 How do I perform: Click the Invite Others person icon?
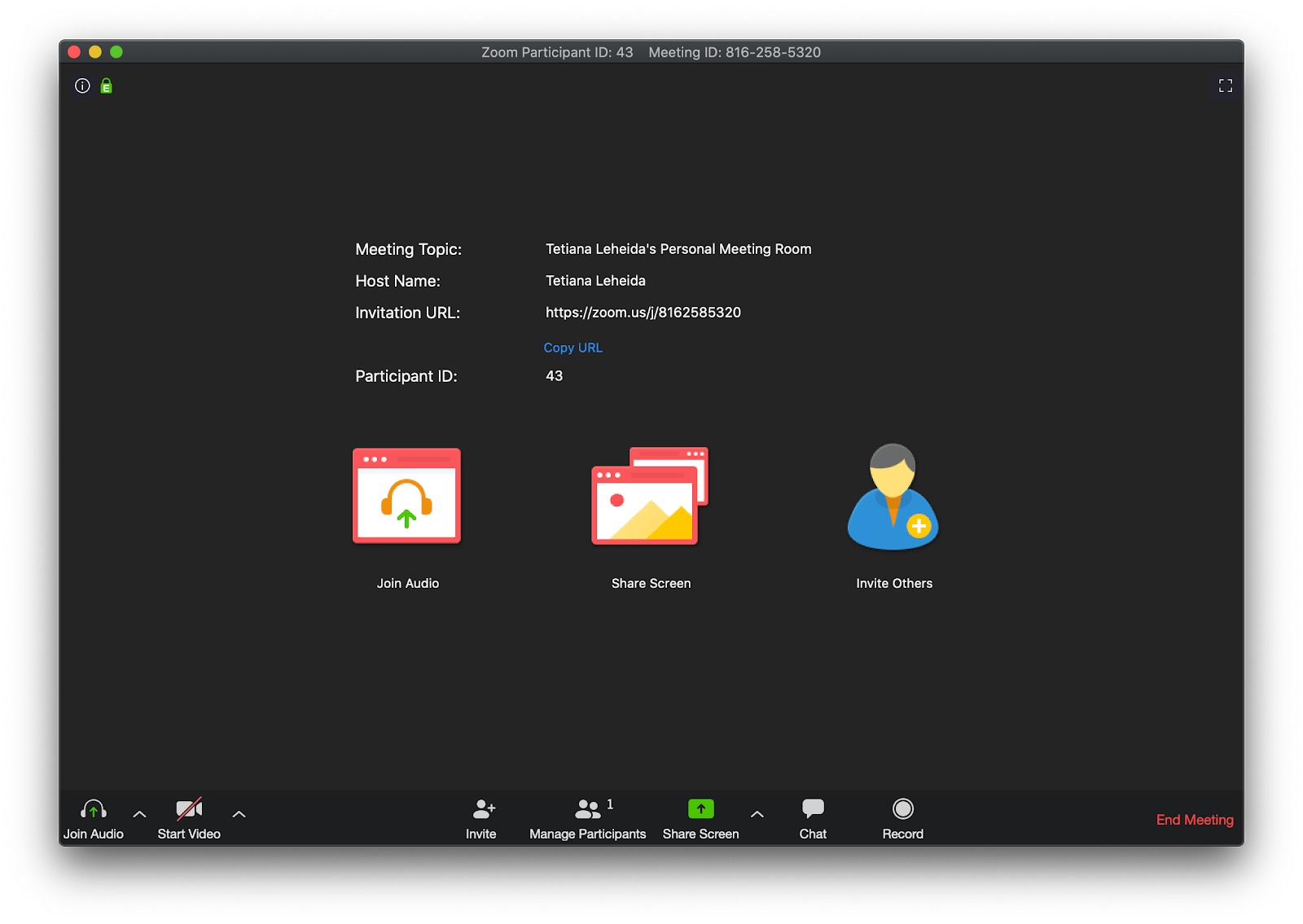(893, 497)
